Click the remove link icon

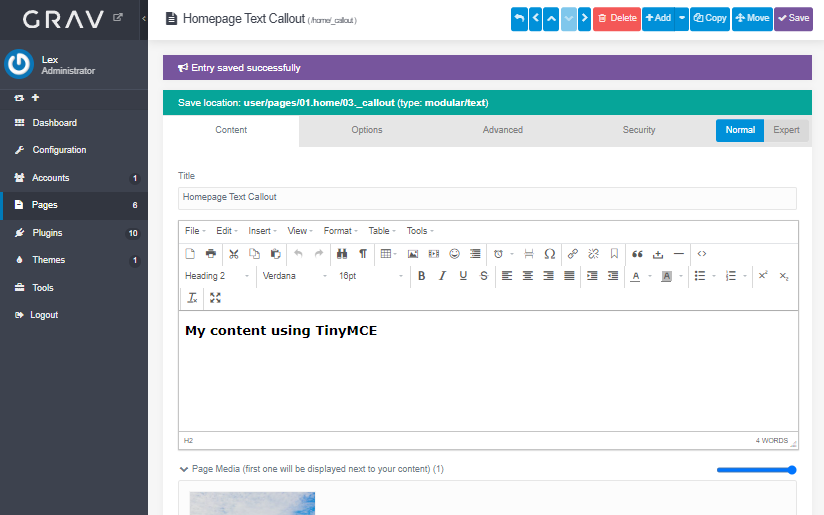593,254
